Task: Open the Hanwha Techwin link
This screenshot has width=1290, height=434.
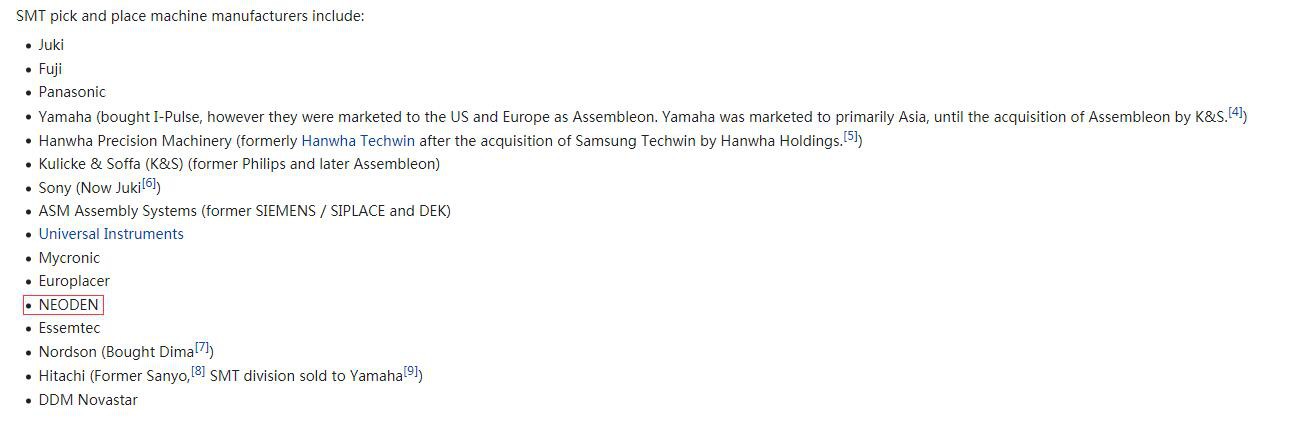Action: [x=357, y=141]
